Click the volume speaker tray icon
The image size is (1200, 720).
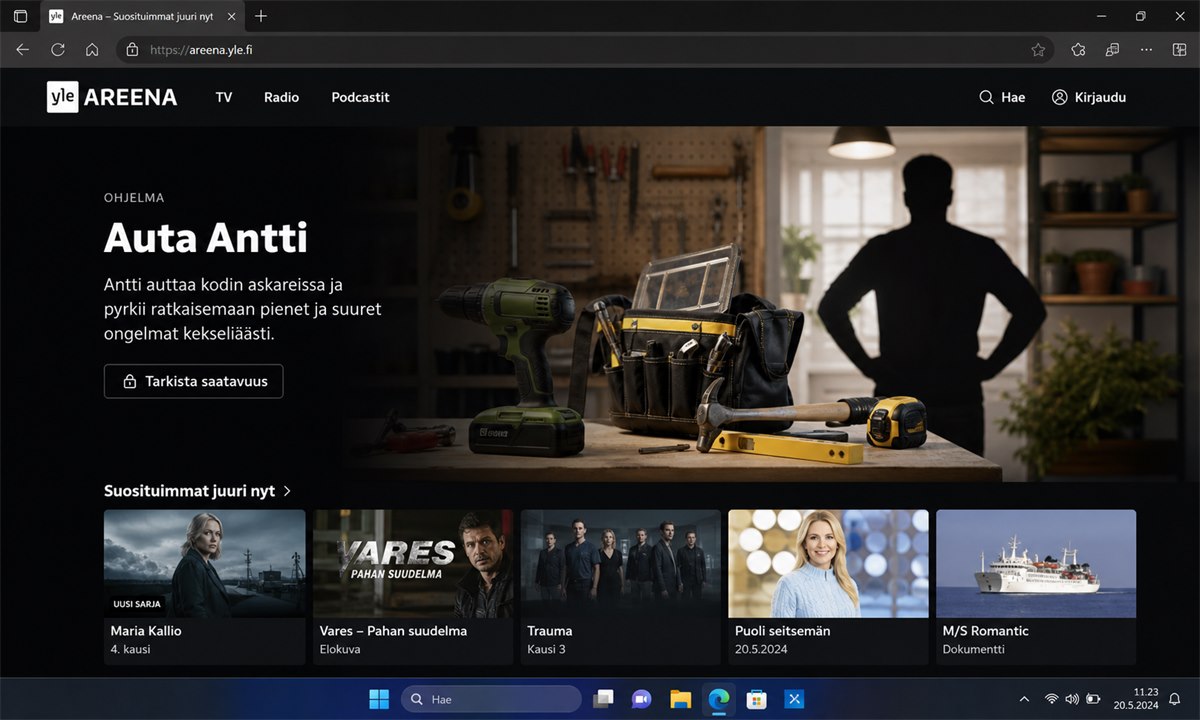(1072, 699)
